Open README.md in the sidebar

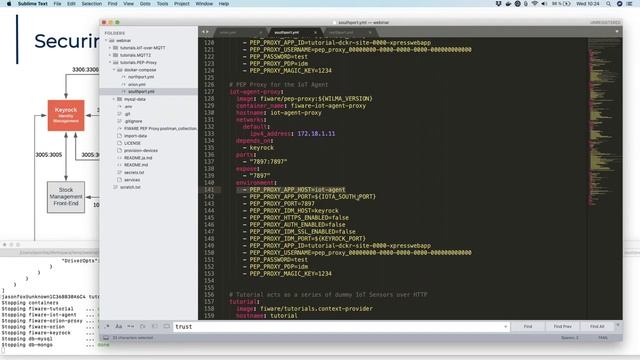[x=136, y=165]
